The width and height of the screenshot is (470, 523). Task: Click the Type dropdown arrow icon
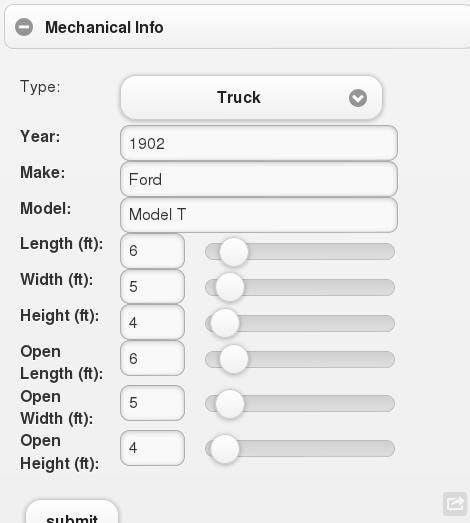(358, 98)
